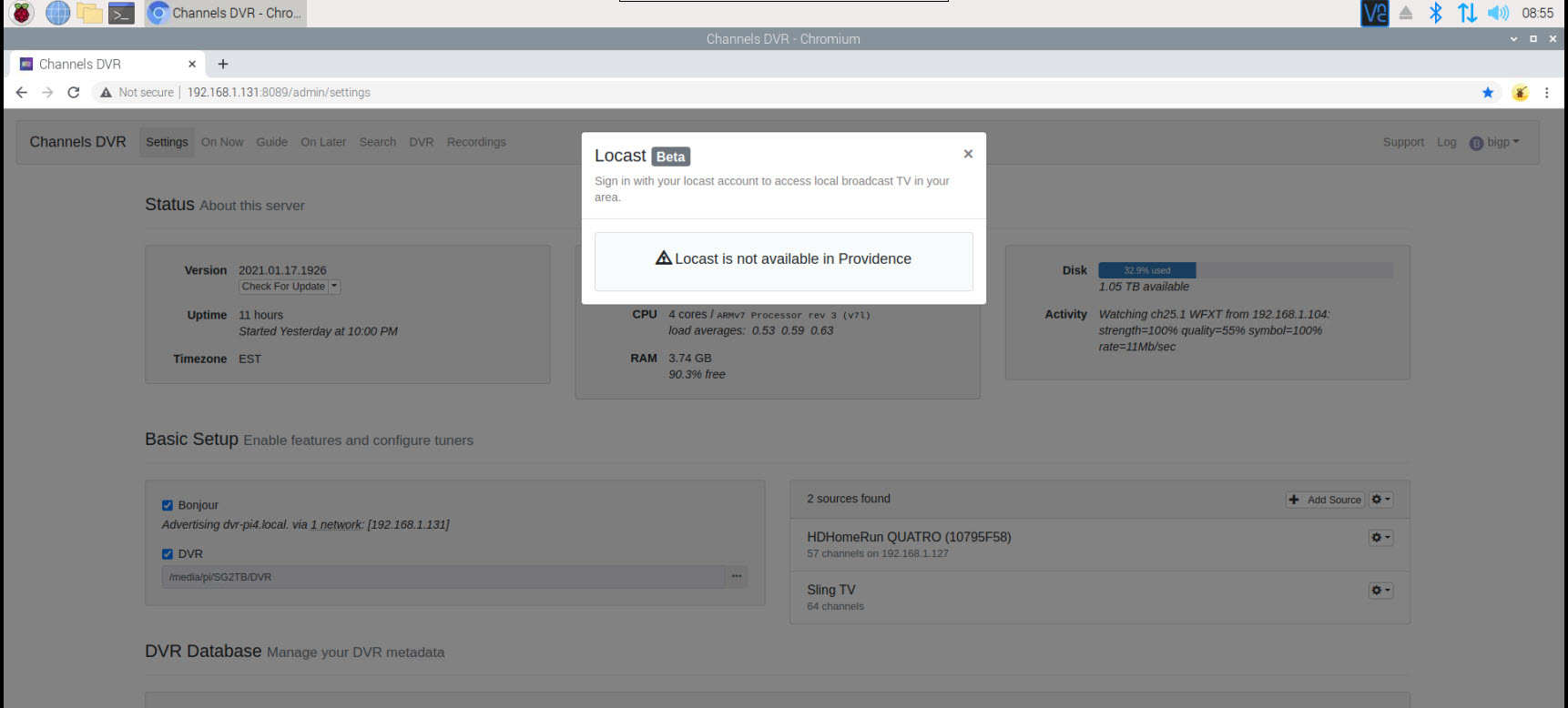Click the Bluetooth tray icon

tap(1435, 13)
